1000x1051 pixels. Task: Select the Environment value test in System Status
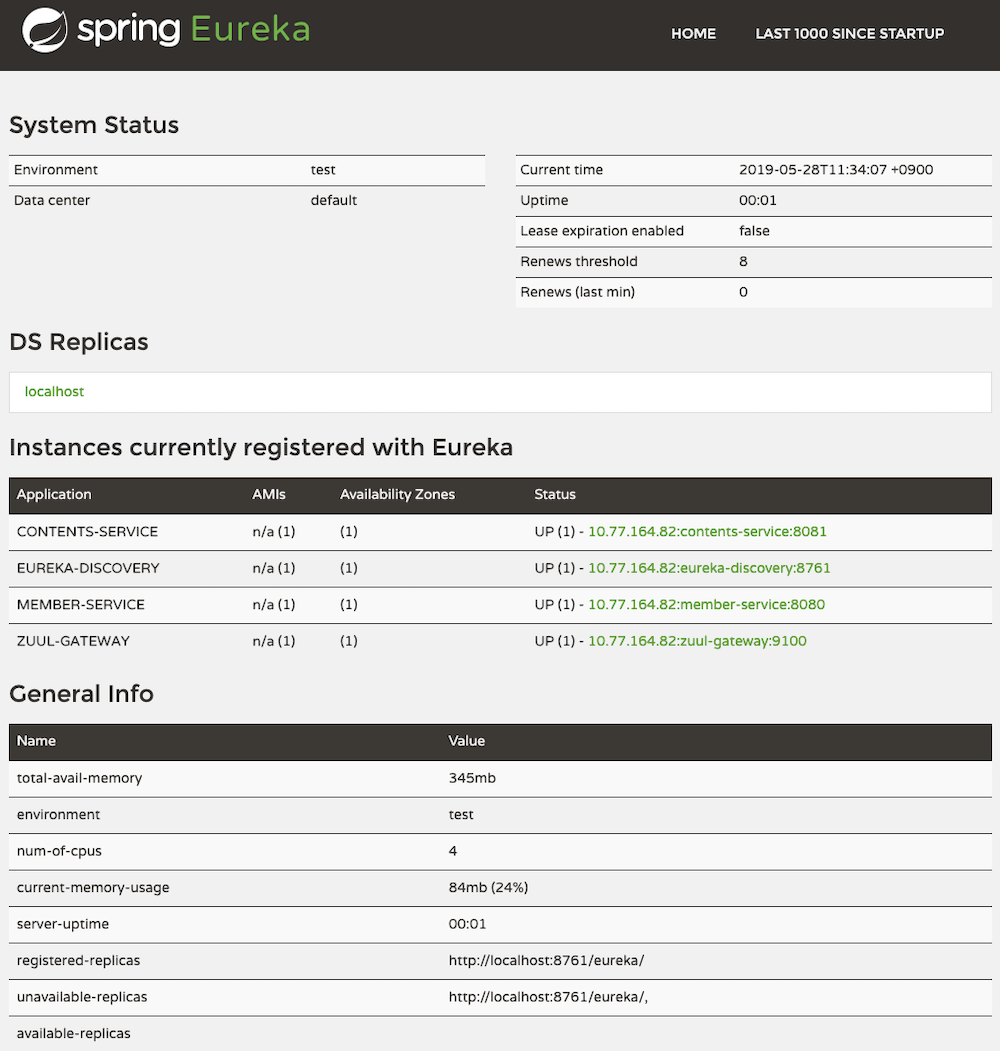[323, 170]
